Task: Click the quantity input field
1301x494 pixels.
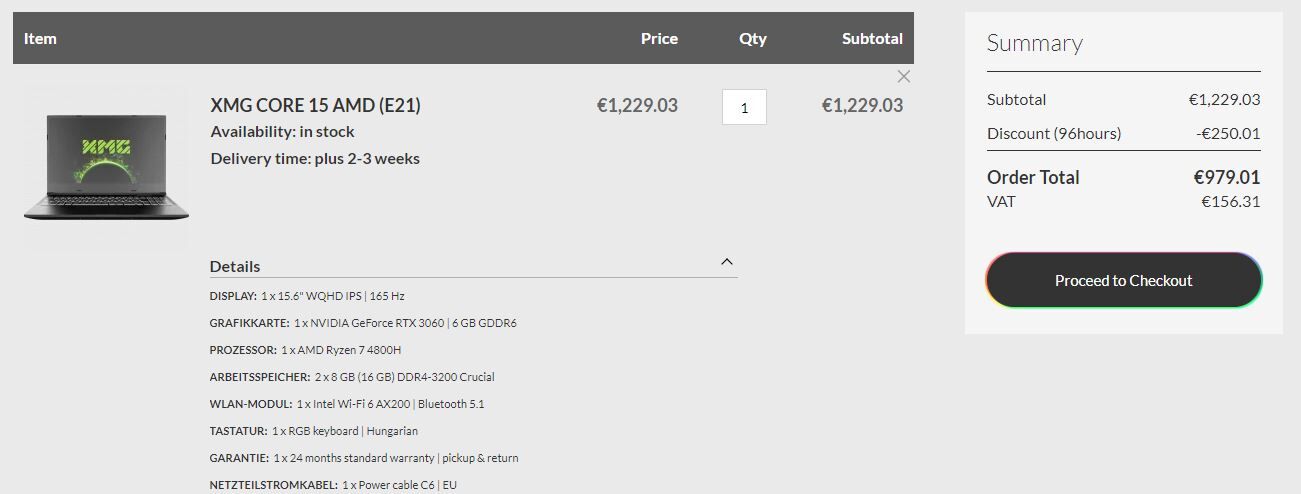Action: [x=744, y=107]
